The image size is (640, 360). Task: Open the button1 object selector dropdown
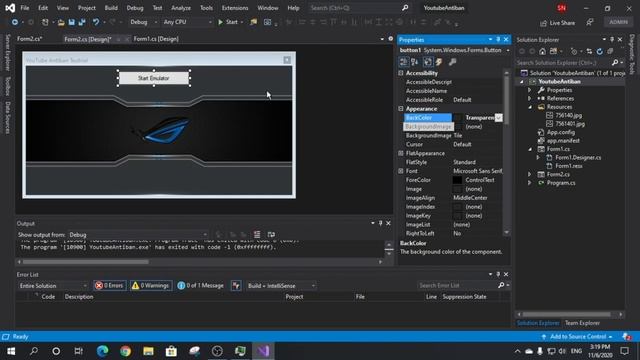[x=508, y=50]
